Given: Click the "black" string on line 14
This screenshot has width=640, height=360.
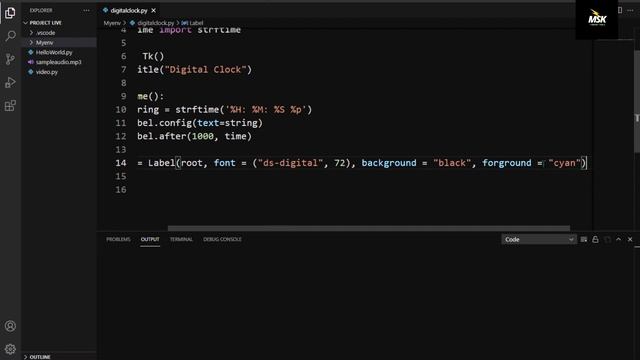Looking at the screenshot, I should pyautogui.click(x=452, y=163).
